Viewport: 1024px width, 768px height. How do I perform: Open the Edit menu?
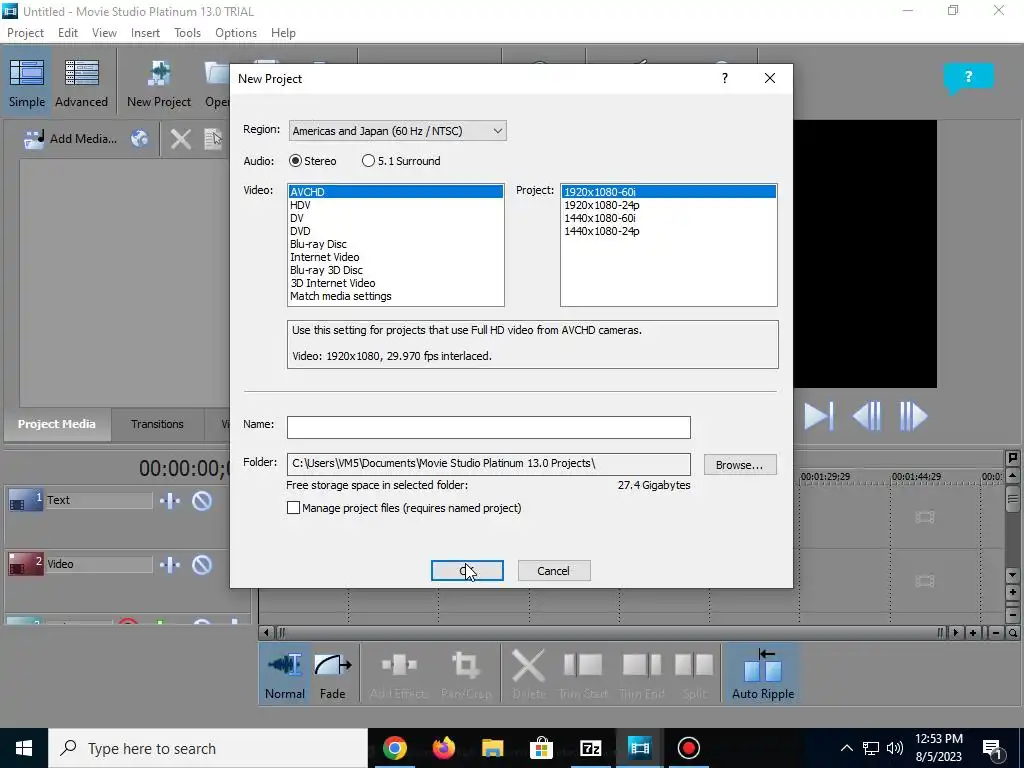pos(67,33)
